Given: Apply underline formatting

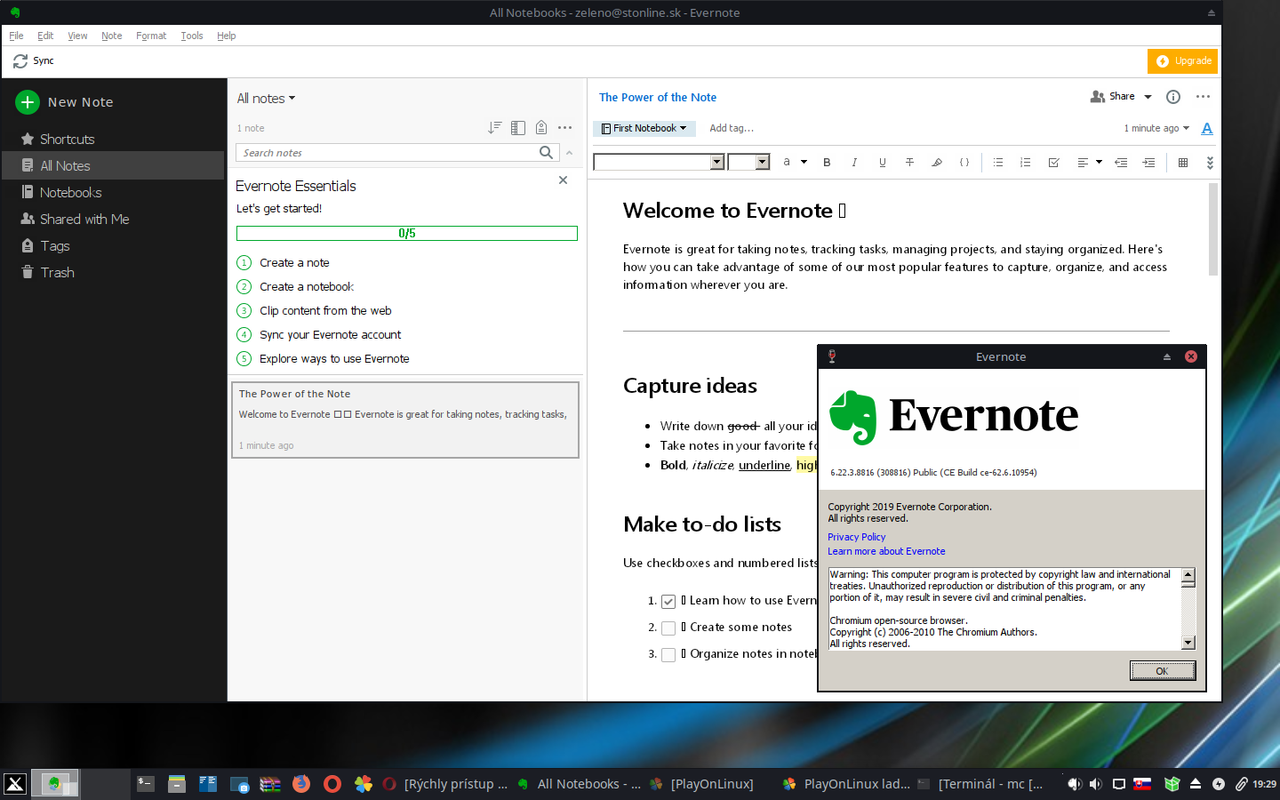Looking at the screenshot, I should coord(882,162).
